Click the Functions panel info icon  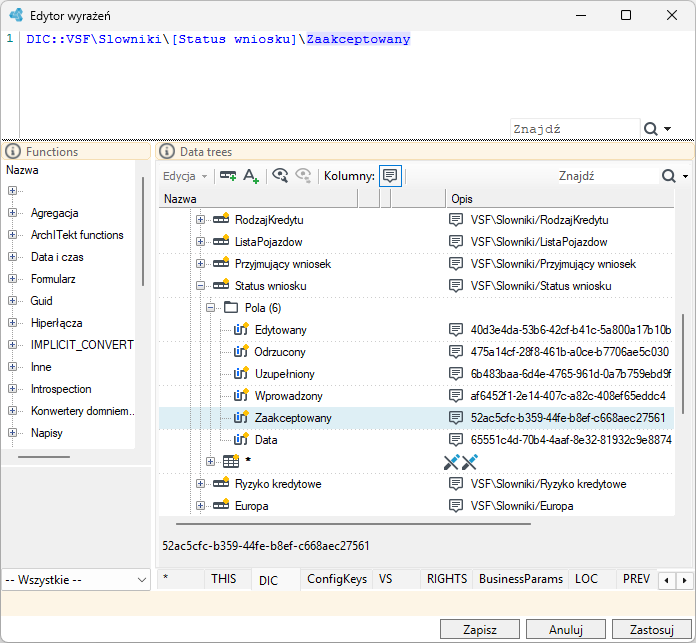[x=13, y=151]
